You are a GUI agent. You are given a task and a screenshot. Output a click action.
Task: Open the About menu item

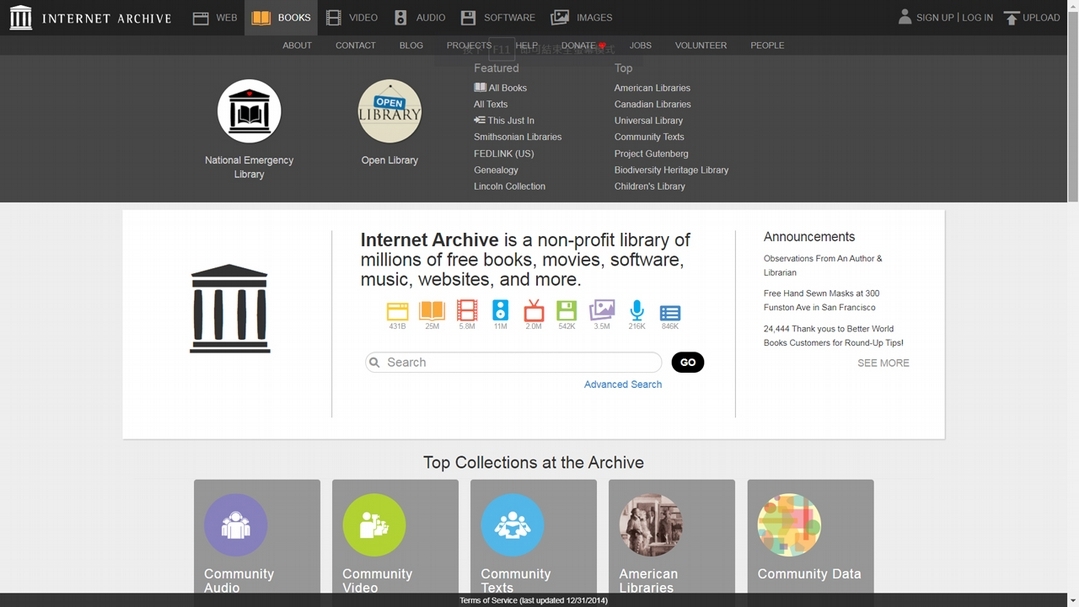[x=297, y=45]
